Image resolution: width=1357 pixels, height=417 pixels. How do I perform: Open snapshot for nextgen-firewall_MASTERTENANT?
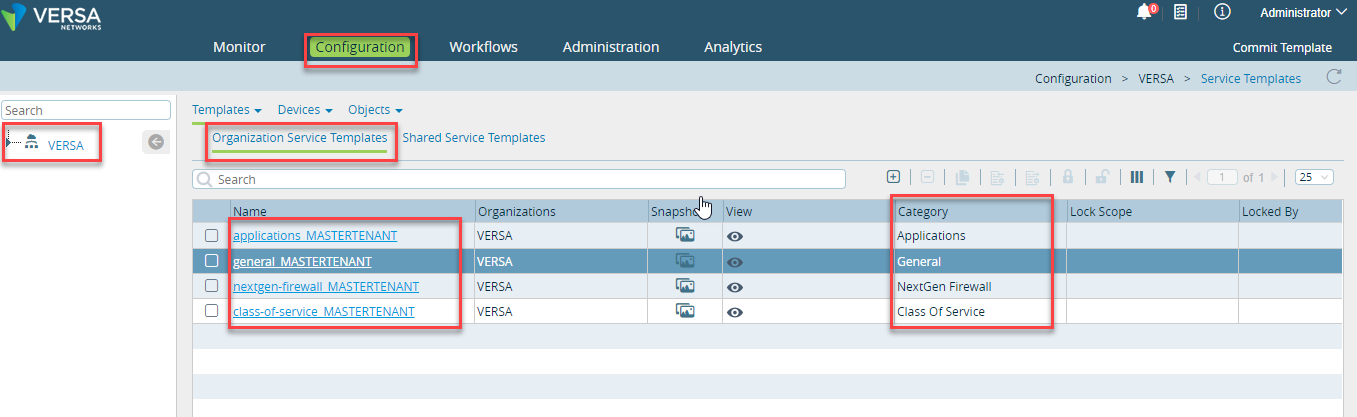point(685,286)
